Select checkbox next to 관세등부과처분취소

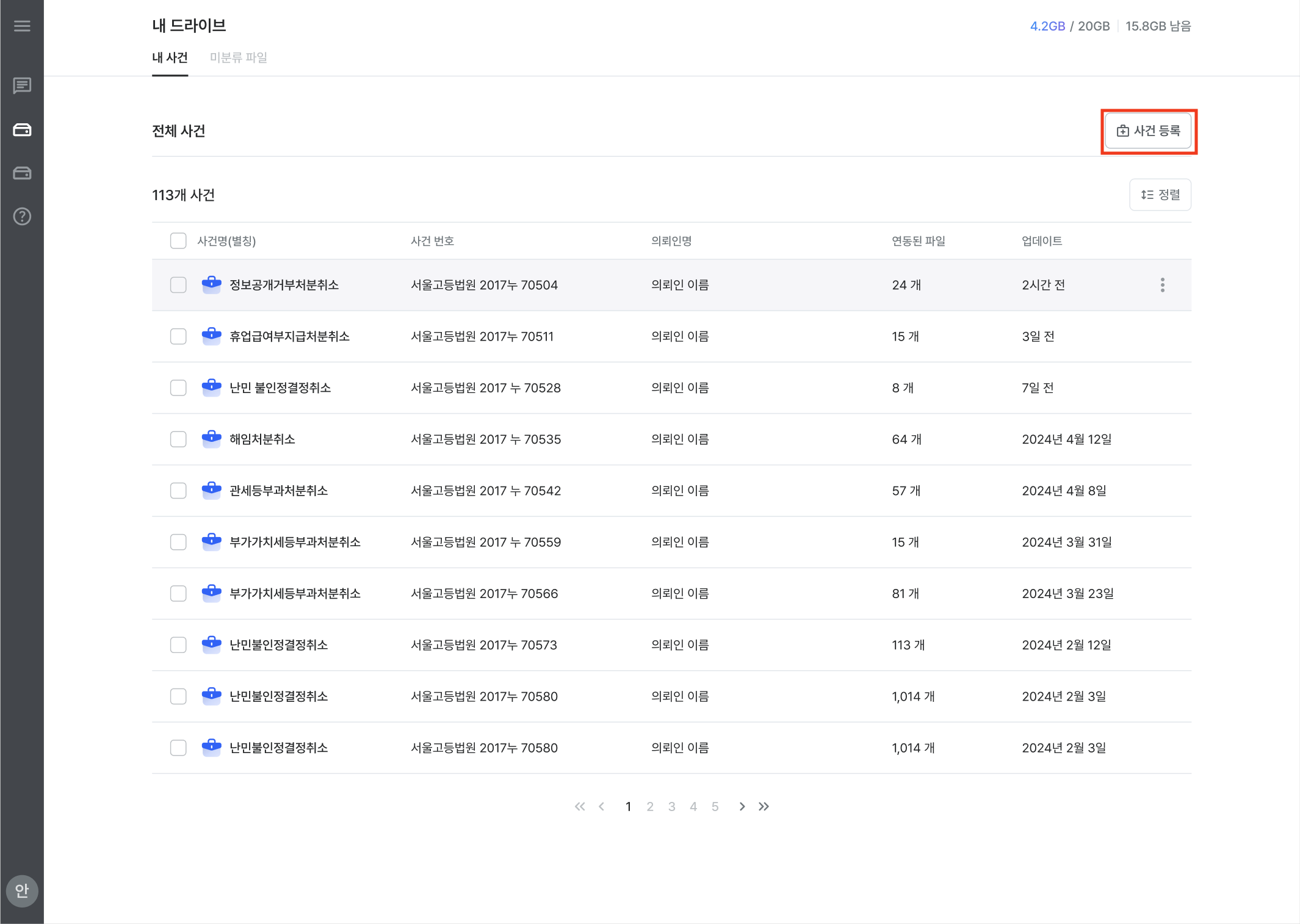[x=178, y=491]
